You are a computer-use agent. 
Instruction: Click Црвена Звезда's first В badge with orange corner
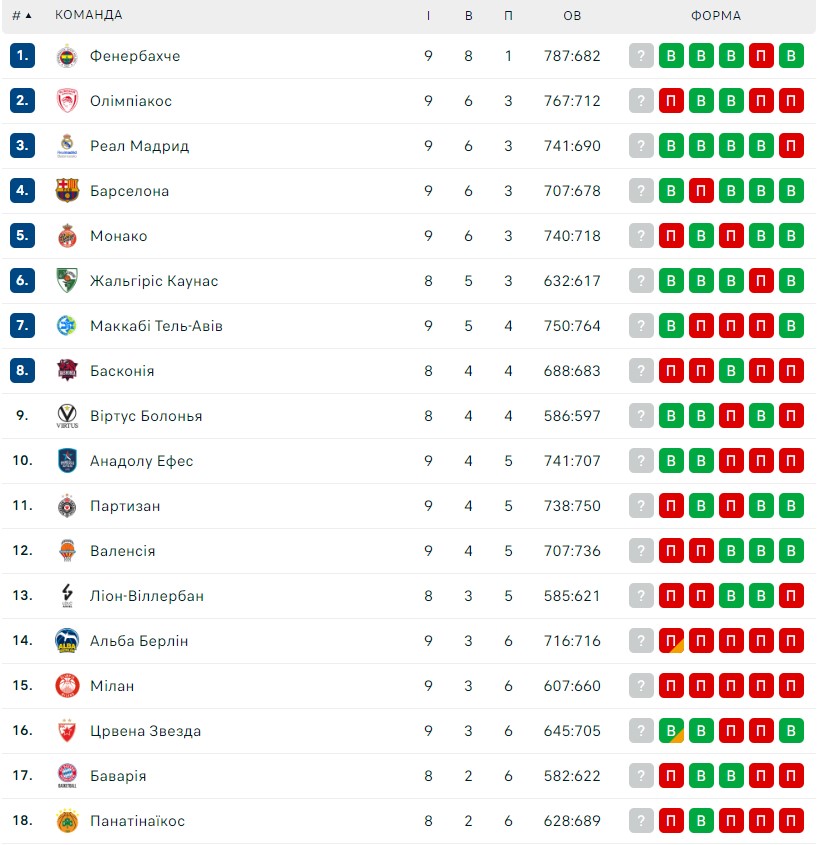[671, 731]
